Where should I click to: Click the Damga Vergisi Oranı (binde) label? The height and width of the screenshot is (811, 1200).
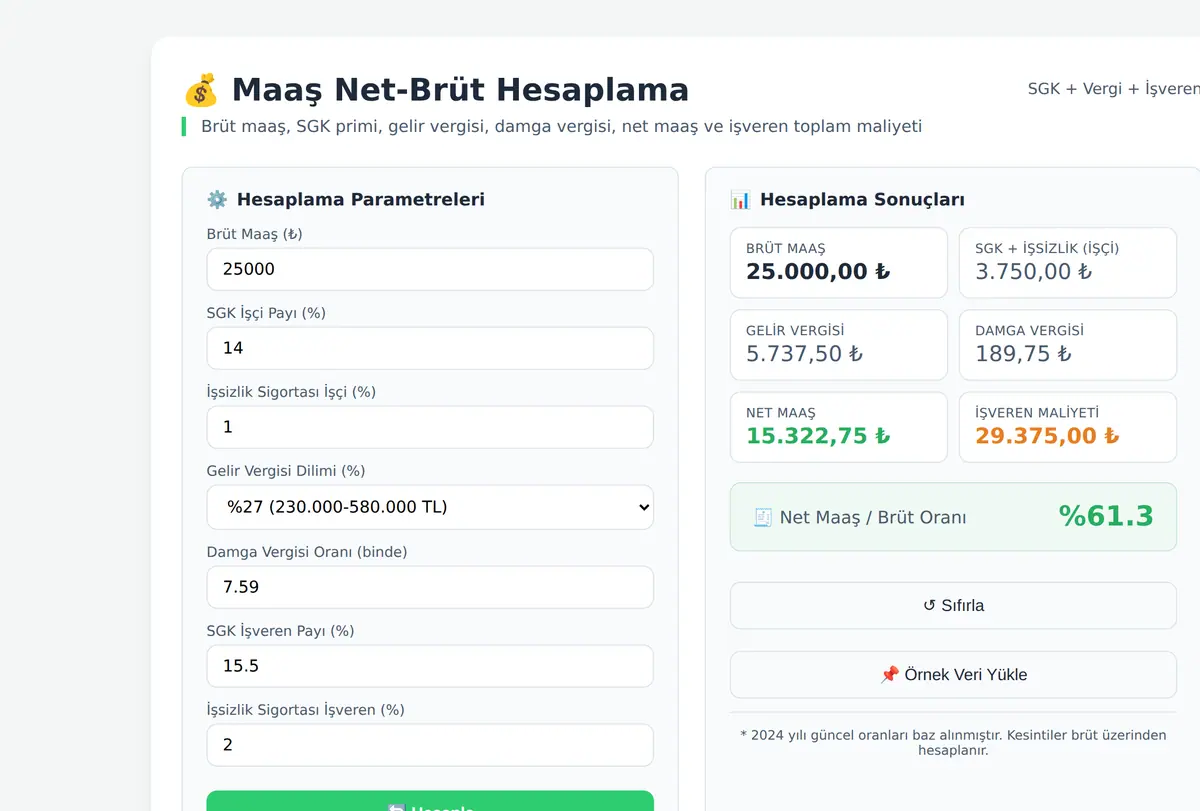click(x=307, y=552)
